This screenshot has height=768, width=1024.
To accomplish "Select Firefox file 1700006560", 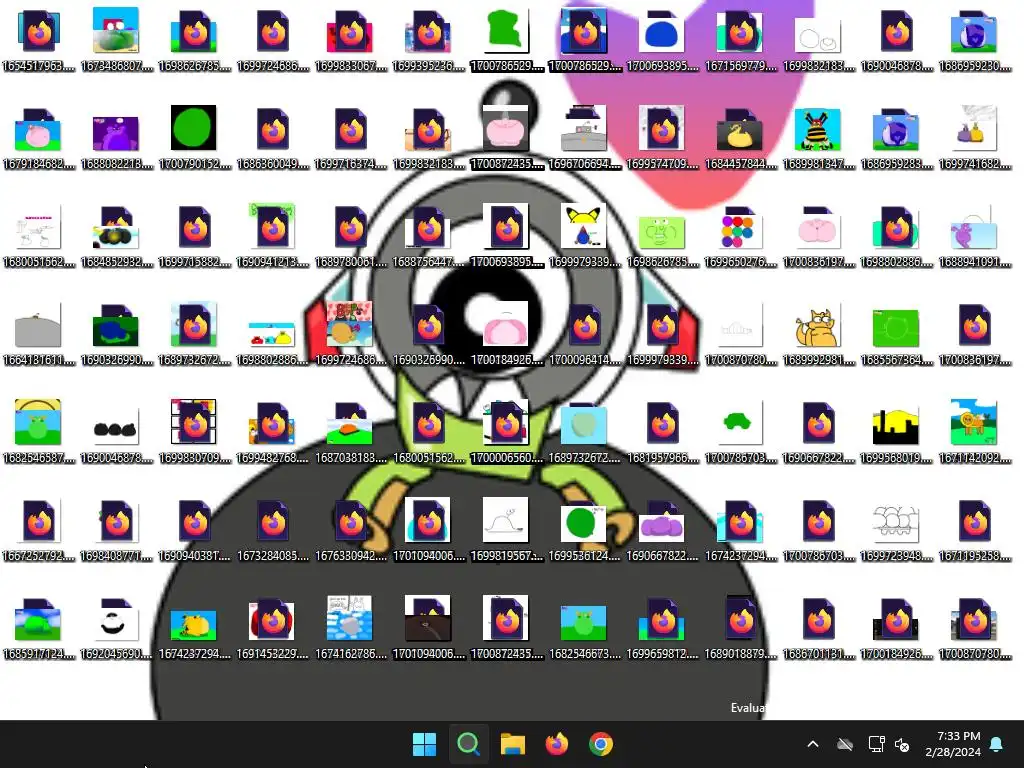I will pos(507,432).
